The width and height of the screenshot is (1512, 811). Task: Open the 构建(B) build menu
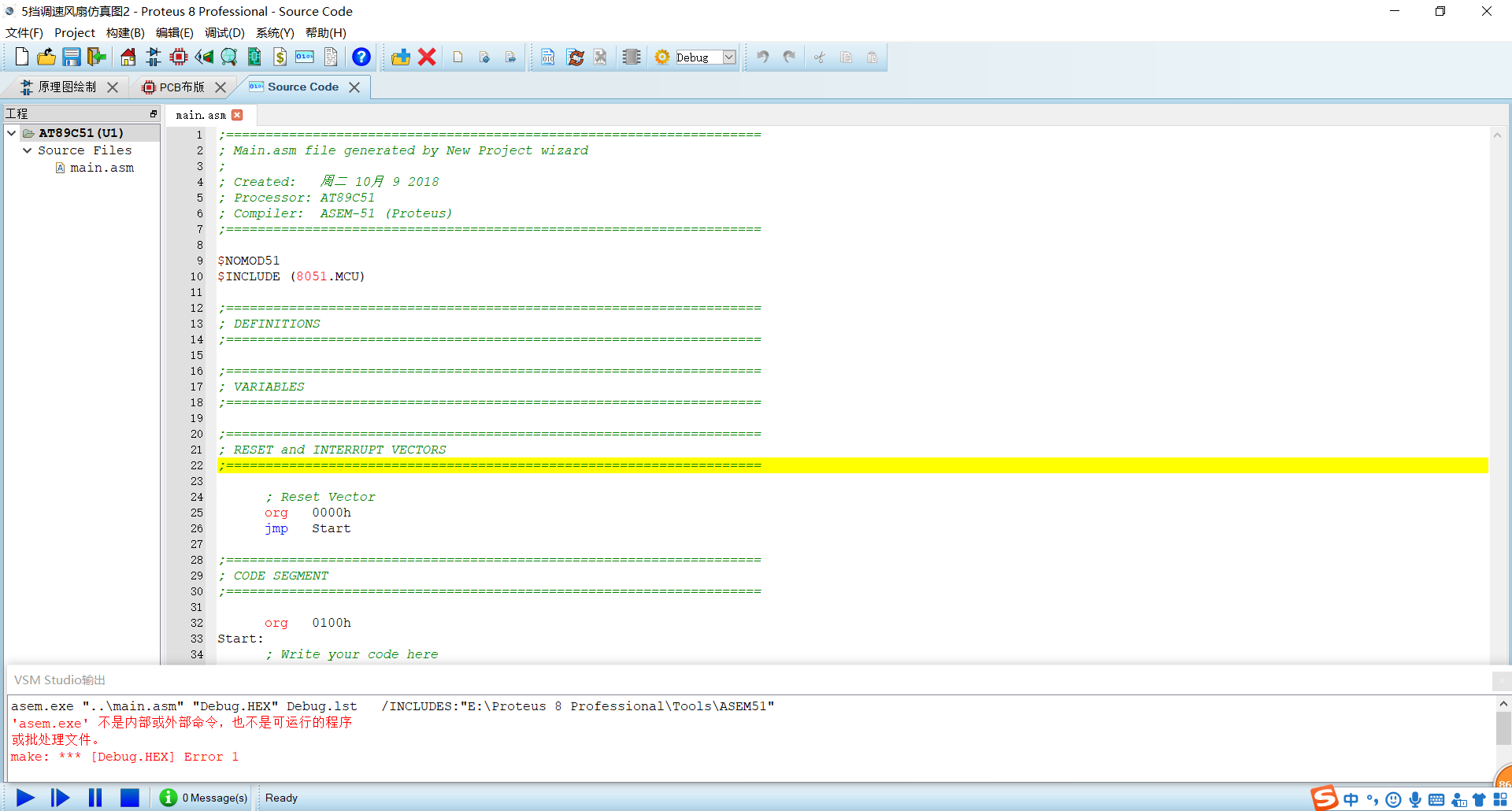tap(125, 32)
